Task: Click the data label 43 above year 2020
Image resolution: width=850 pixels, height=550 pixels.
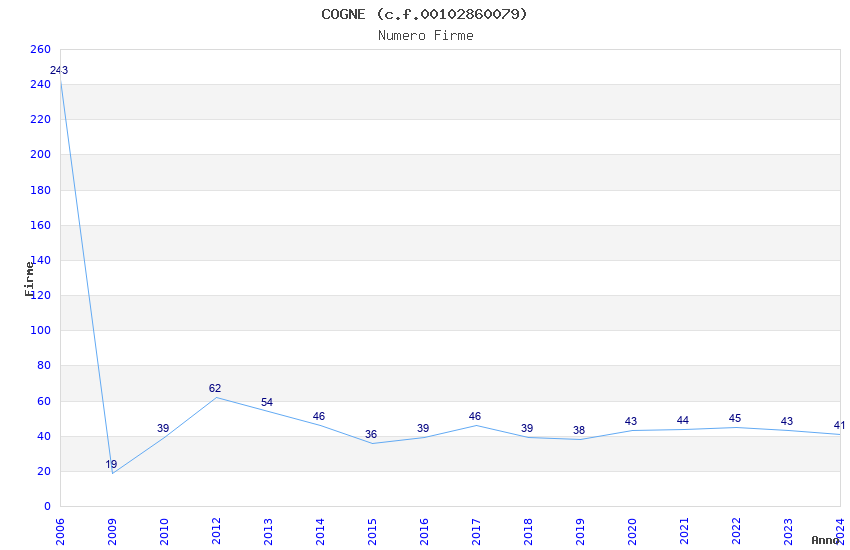Action: pos(630,421)
